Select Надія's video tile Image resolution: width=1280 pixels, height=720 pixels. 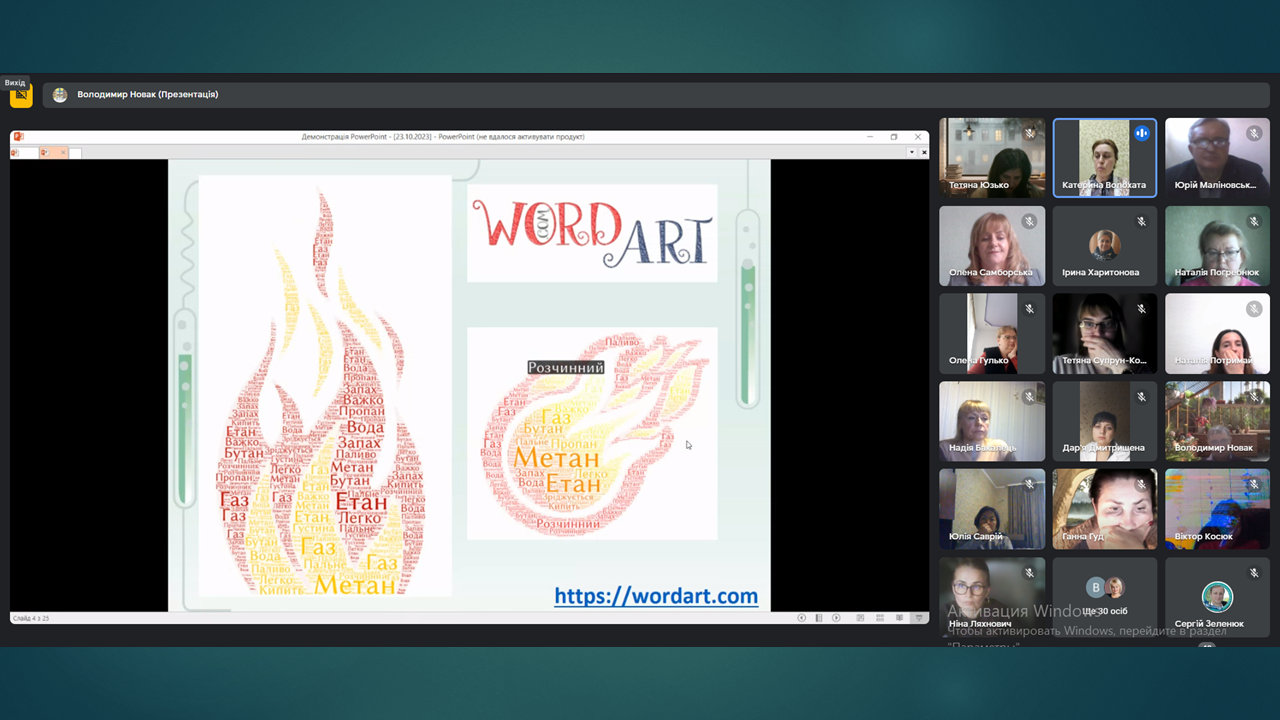[x=992, y=422]
